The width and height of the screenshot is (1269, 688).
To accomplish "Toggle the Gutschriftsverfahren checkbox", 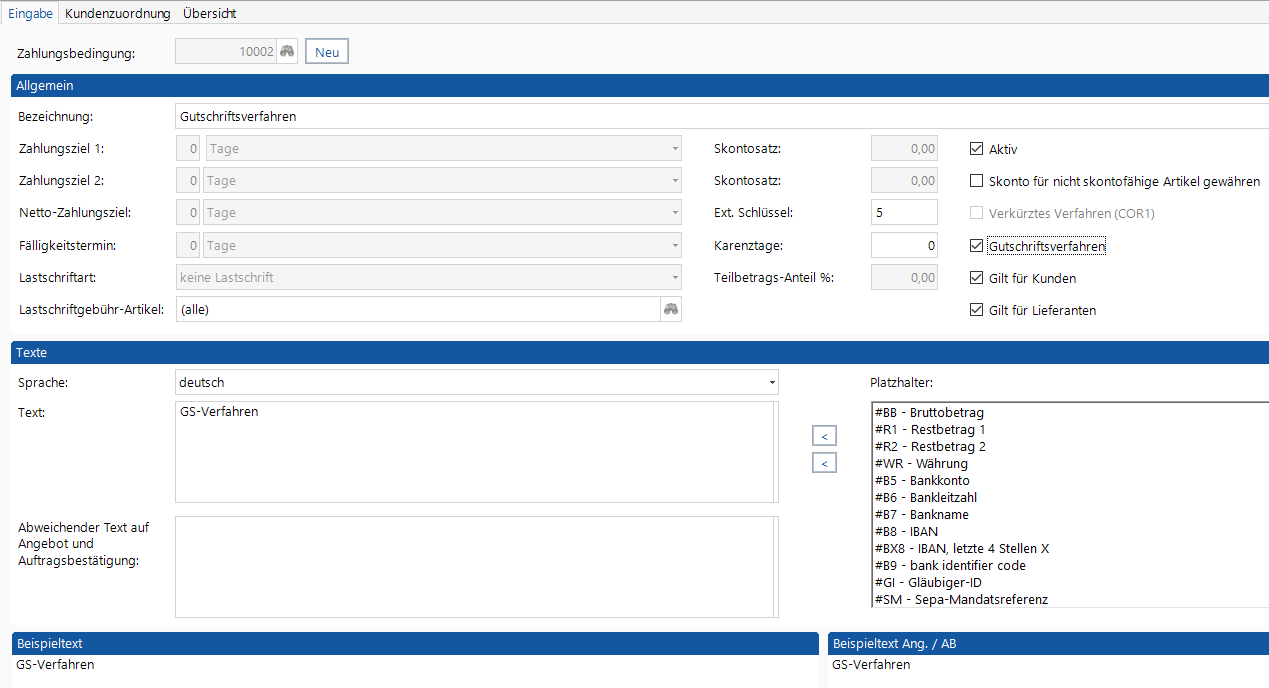I will coord(977,246).
